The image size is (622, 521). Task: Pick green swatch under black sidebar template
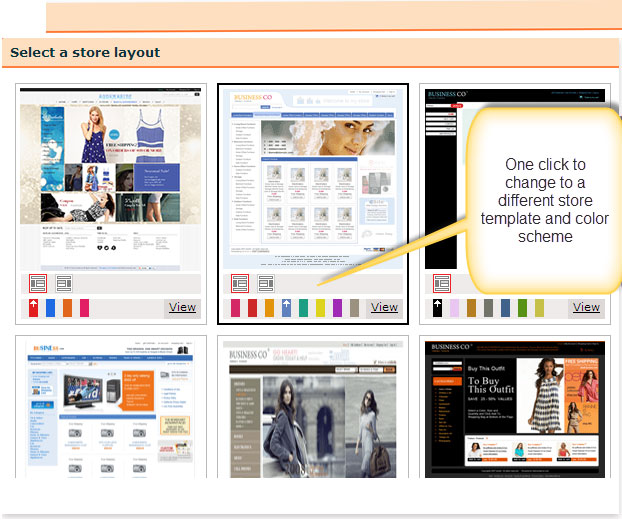(x=522, y=308)
